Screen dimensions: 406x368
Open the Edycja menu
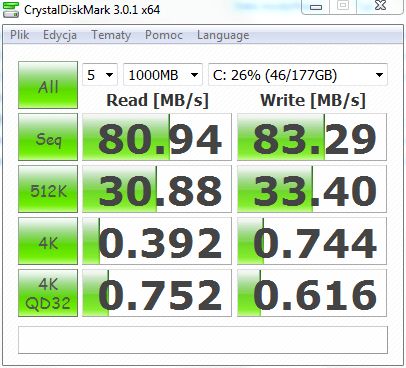(60, 35)
